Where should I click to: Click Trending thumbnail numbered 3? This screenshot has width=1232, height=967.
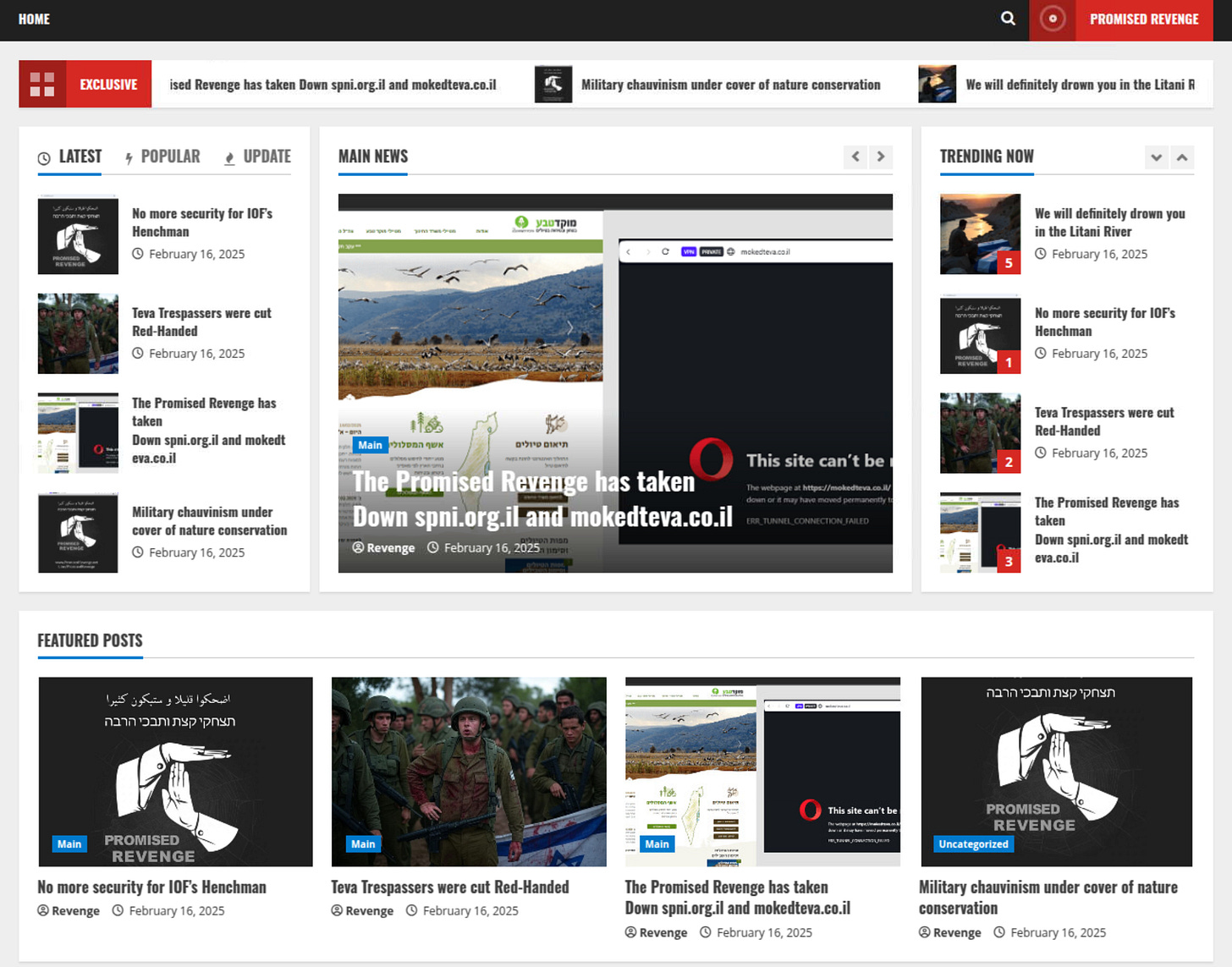pos(980,533)
